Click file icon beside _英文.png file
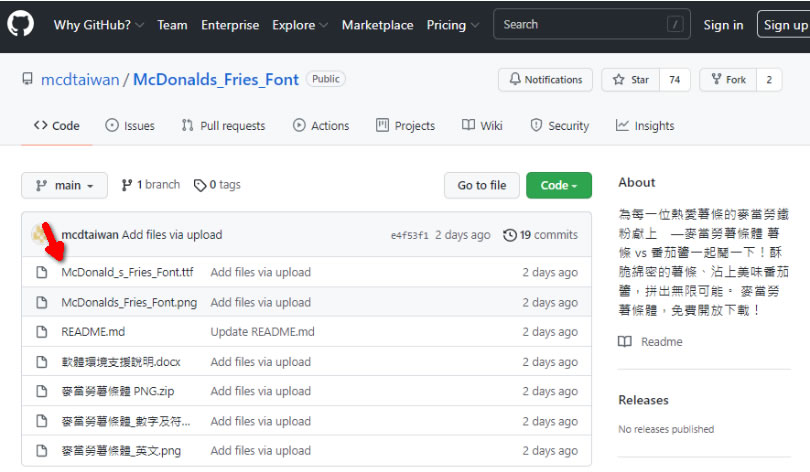 (42, 451)
